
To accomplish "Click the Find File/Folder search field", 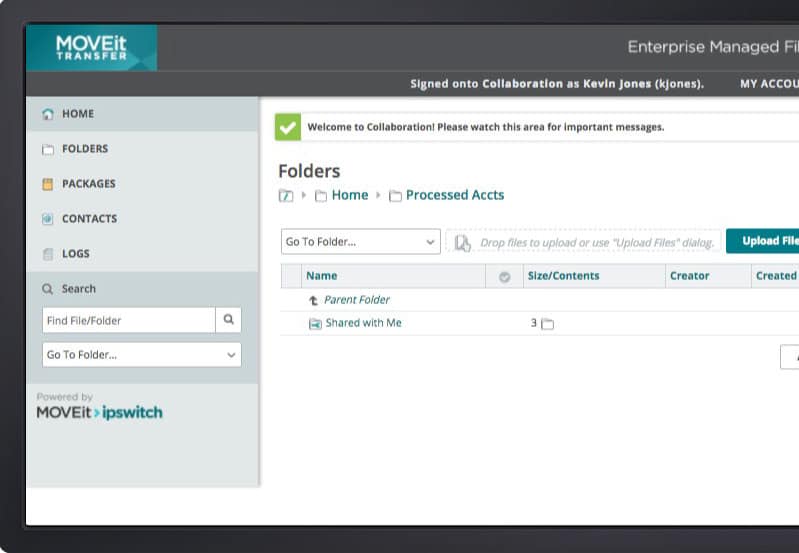I will click(x=129, y=320).
